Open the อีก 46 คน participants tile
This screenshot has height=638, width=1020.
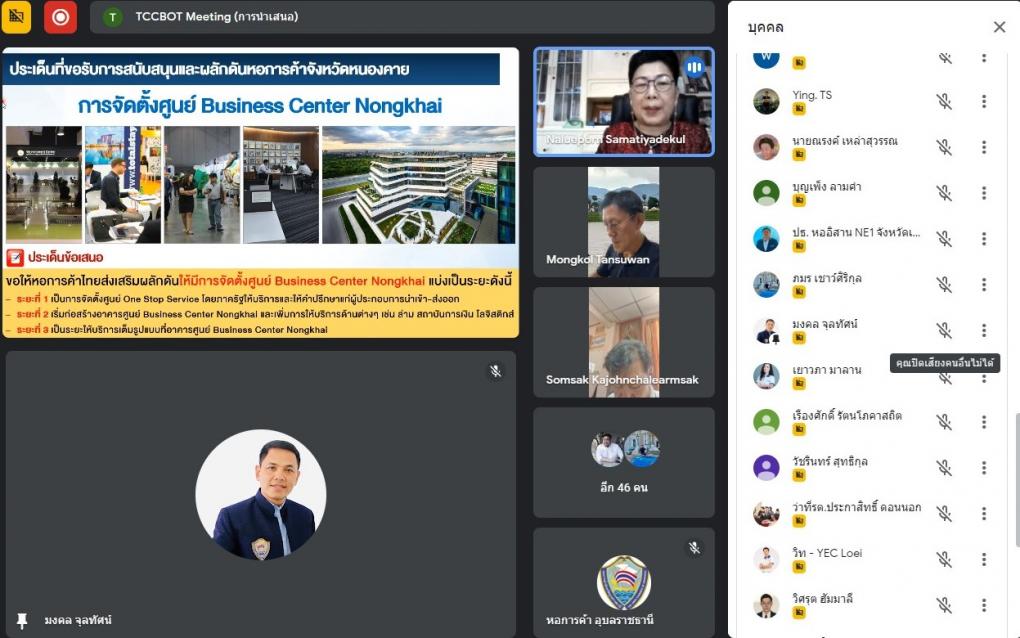(x=624, y=462)
